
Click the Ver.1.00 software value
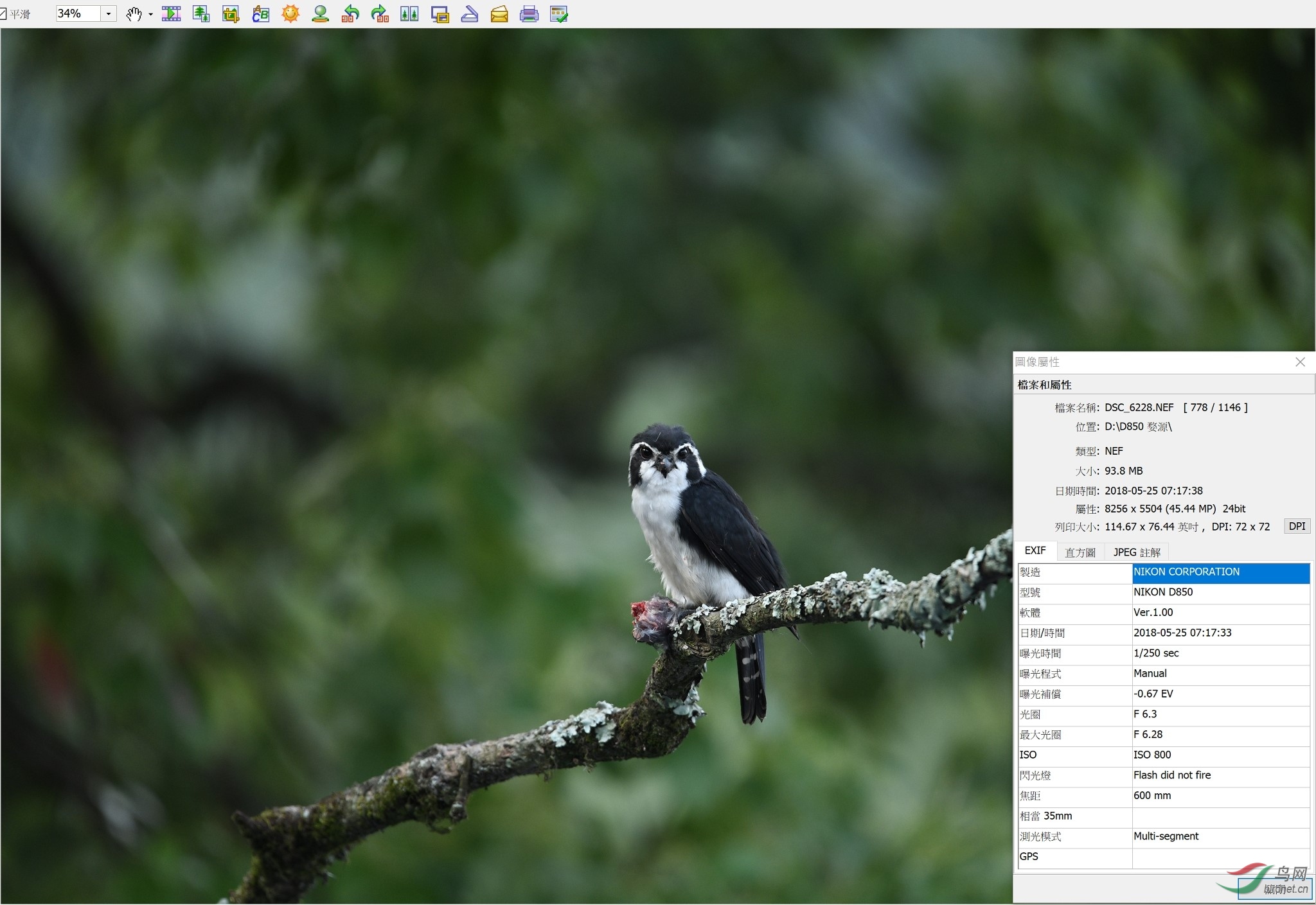[x=1153, y=613]
